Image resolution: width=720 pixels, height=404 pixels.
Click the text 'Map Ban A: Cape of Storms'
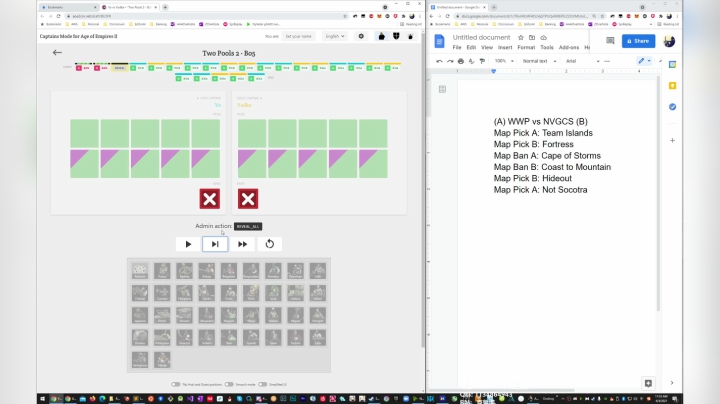547,156
